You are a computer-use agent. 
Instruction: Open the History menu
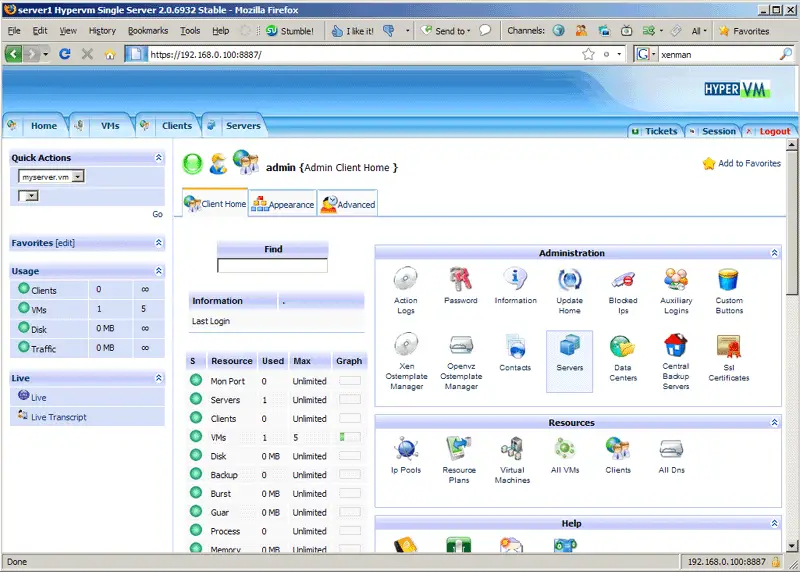[102, 31]
